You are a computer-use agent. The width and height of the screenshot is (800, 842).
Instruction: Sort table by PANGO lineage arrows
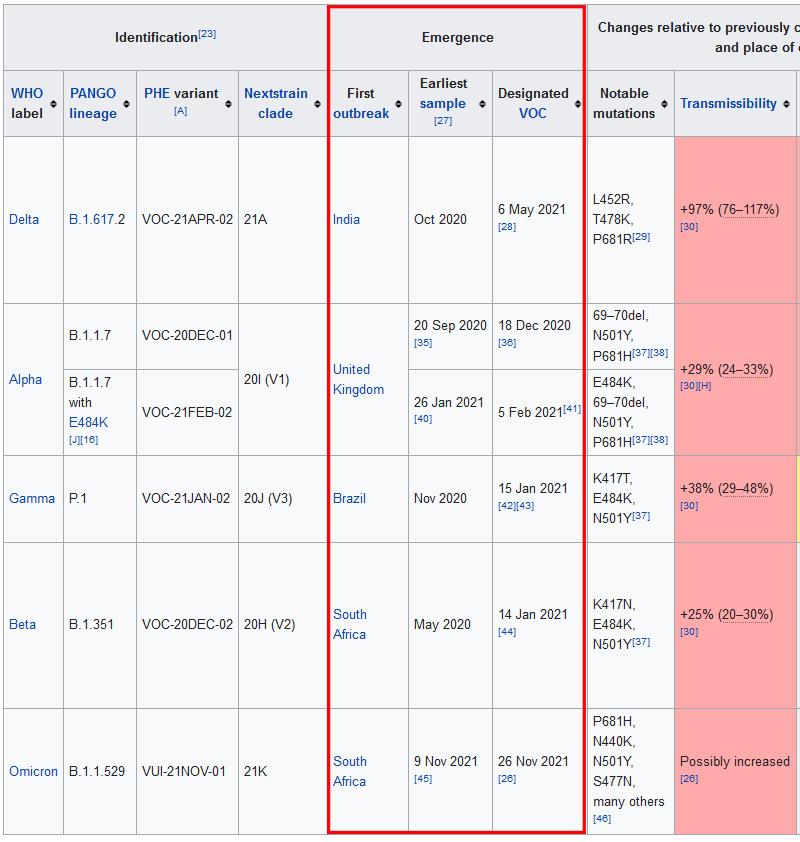click(x=126, y=104)
